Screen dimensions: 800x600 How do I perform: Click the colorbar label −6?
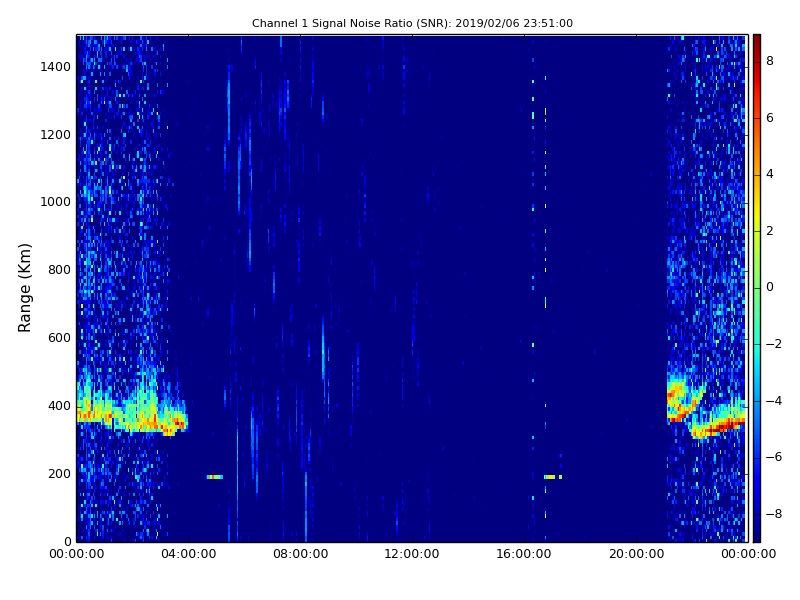click(x=774, y=457)
